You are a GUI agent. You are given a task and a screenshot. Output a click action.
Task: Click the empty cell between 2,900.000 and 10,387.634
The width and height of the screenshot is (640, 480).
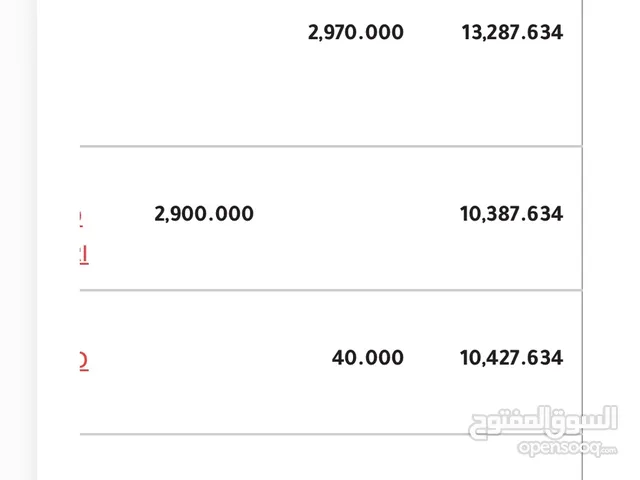(355, 214)
